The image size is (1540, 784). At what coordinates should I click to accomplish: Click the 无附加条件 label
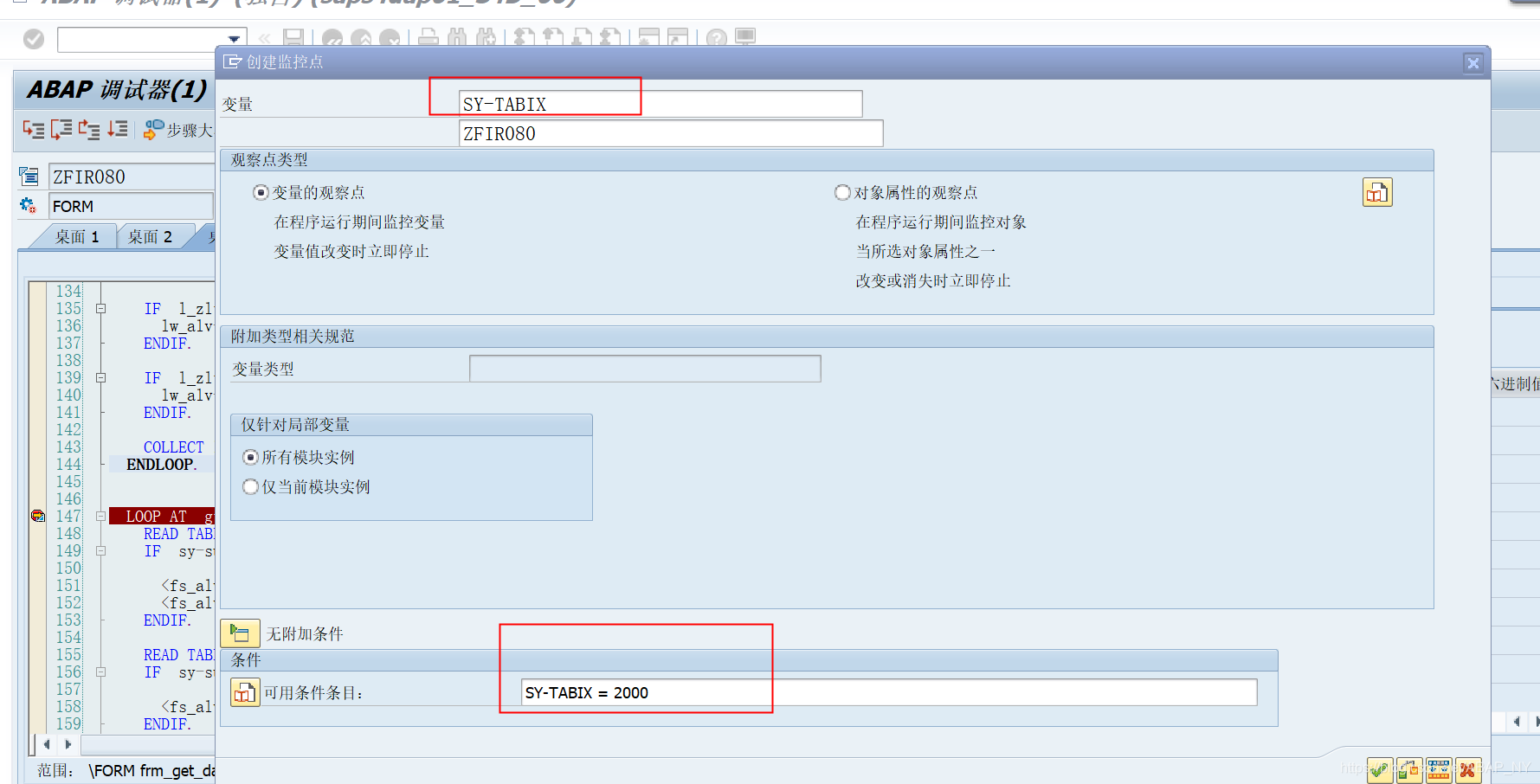coord(305,633)
